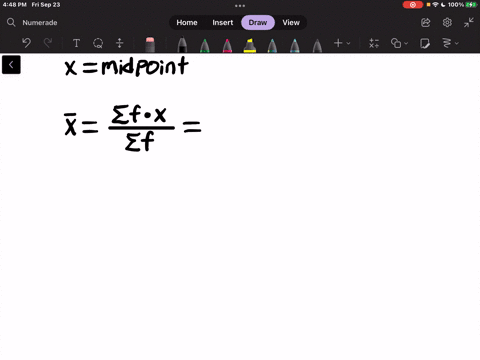The image size is (480, 360).
Task: Open the three-dot multitasking menu
Action: [x=240, y=6]
